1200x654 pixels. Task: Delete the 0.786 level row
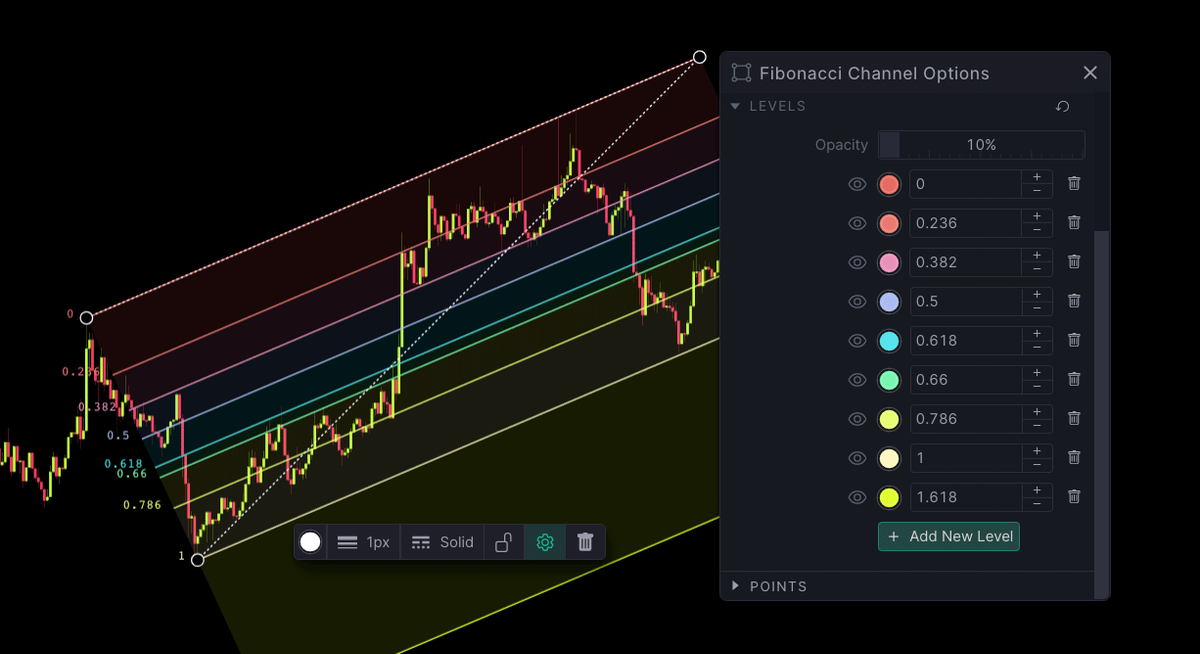(1074, 418)
